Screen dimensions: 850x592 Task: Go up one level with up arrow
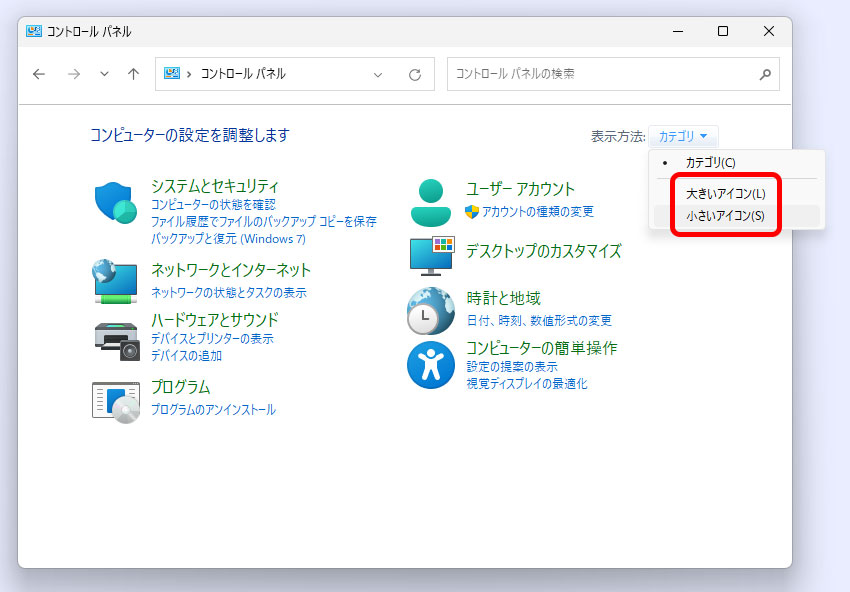133,74
